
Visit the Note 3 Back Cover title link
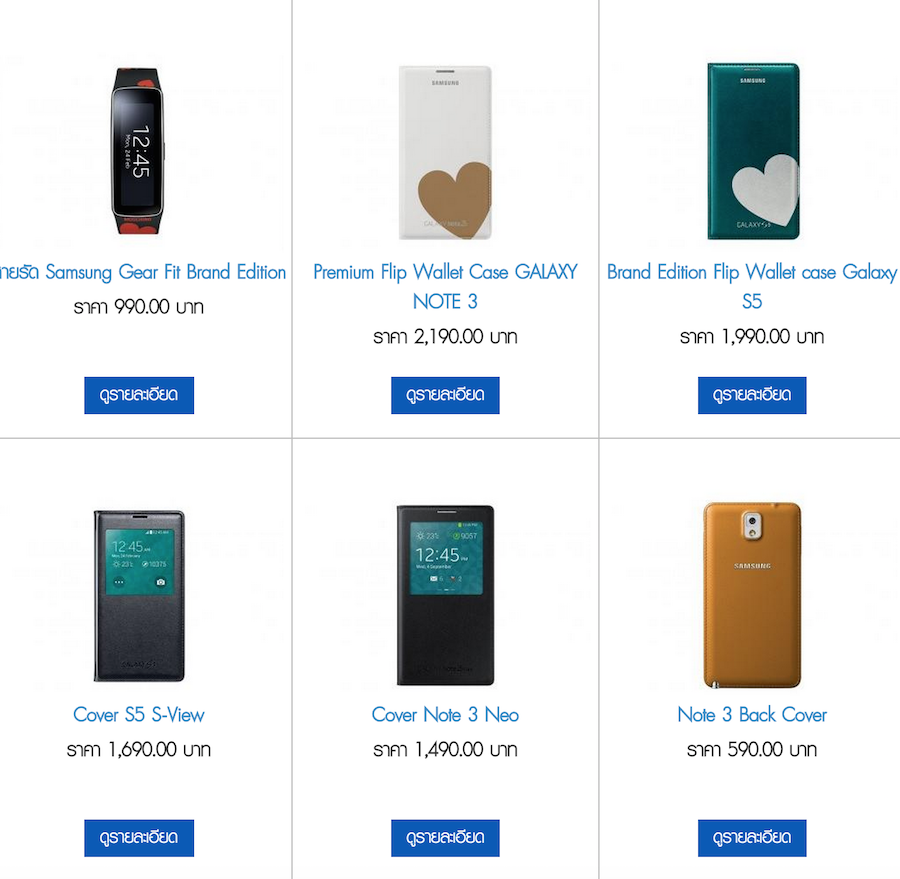(x=752, y=715)
